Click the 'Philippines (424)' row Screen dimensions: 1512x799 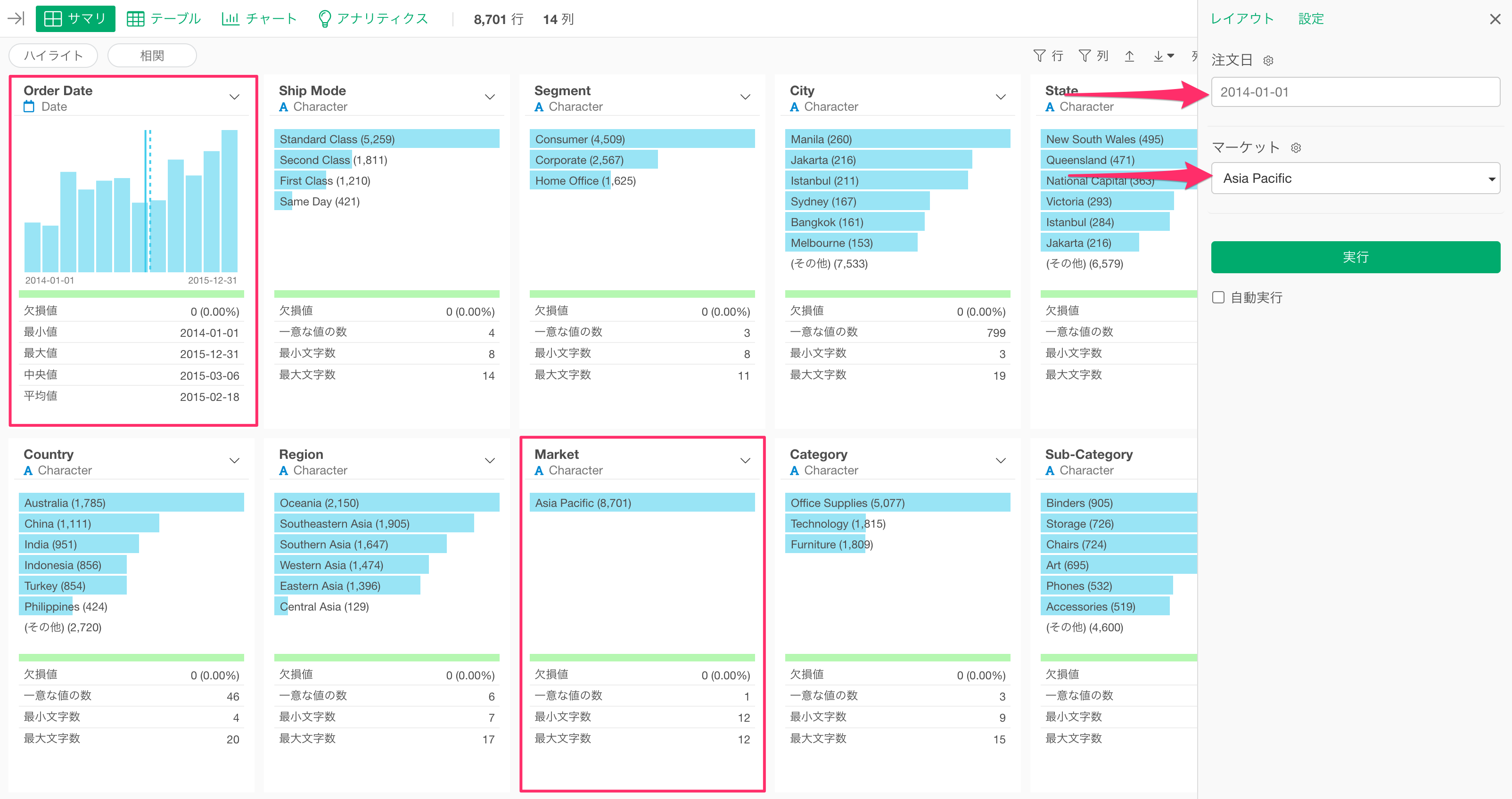click(131, 607)
